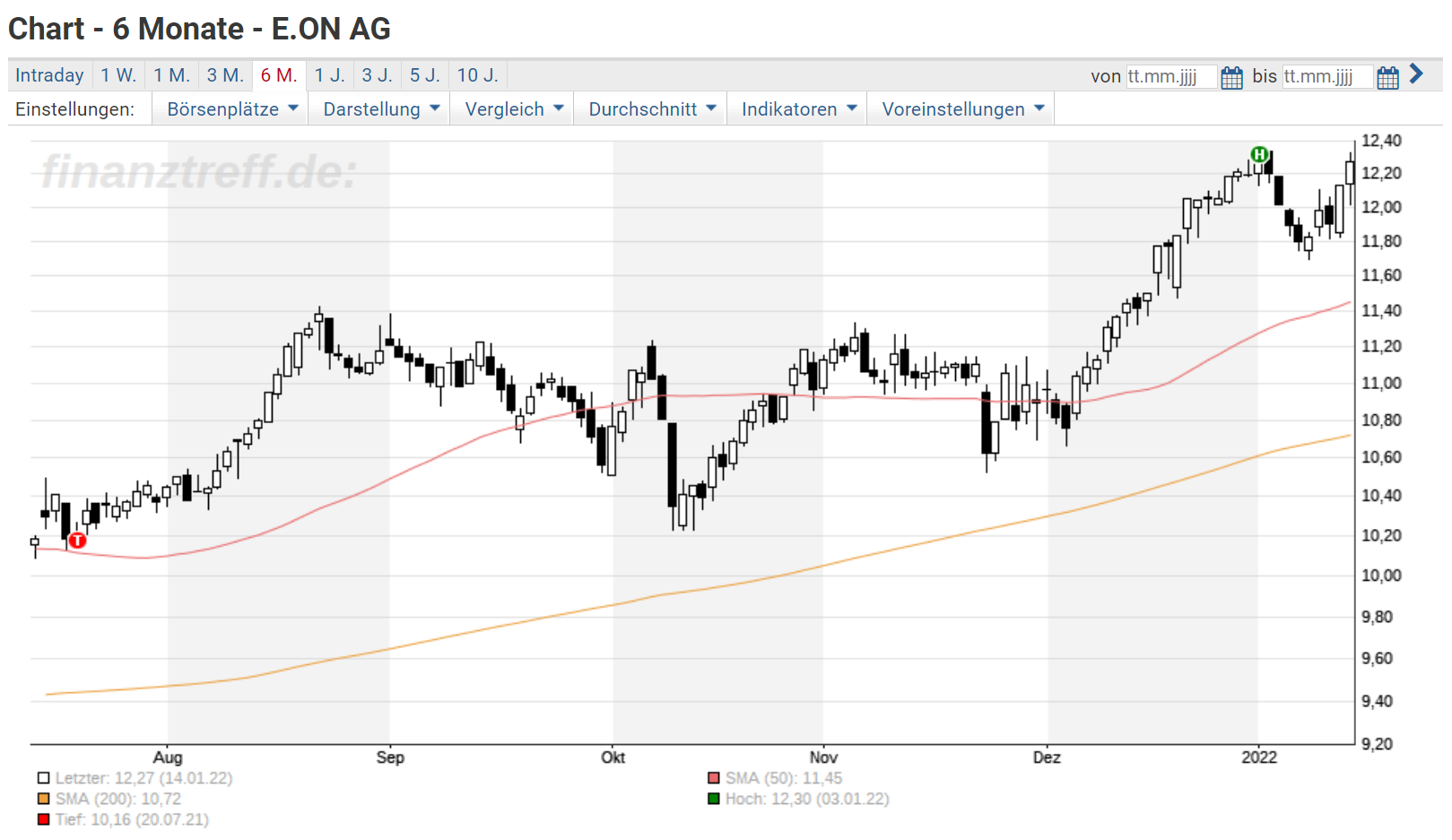Focus the 'bis' end date input field
The height and width of the screenshot is (840, 1452).
click(x=1327, y=77)
